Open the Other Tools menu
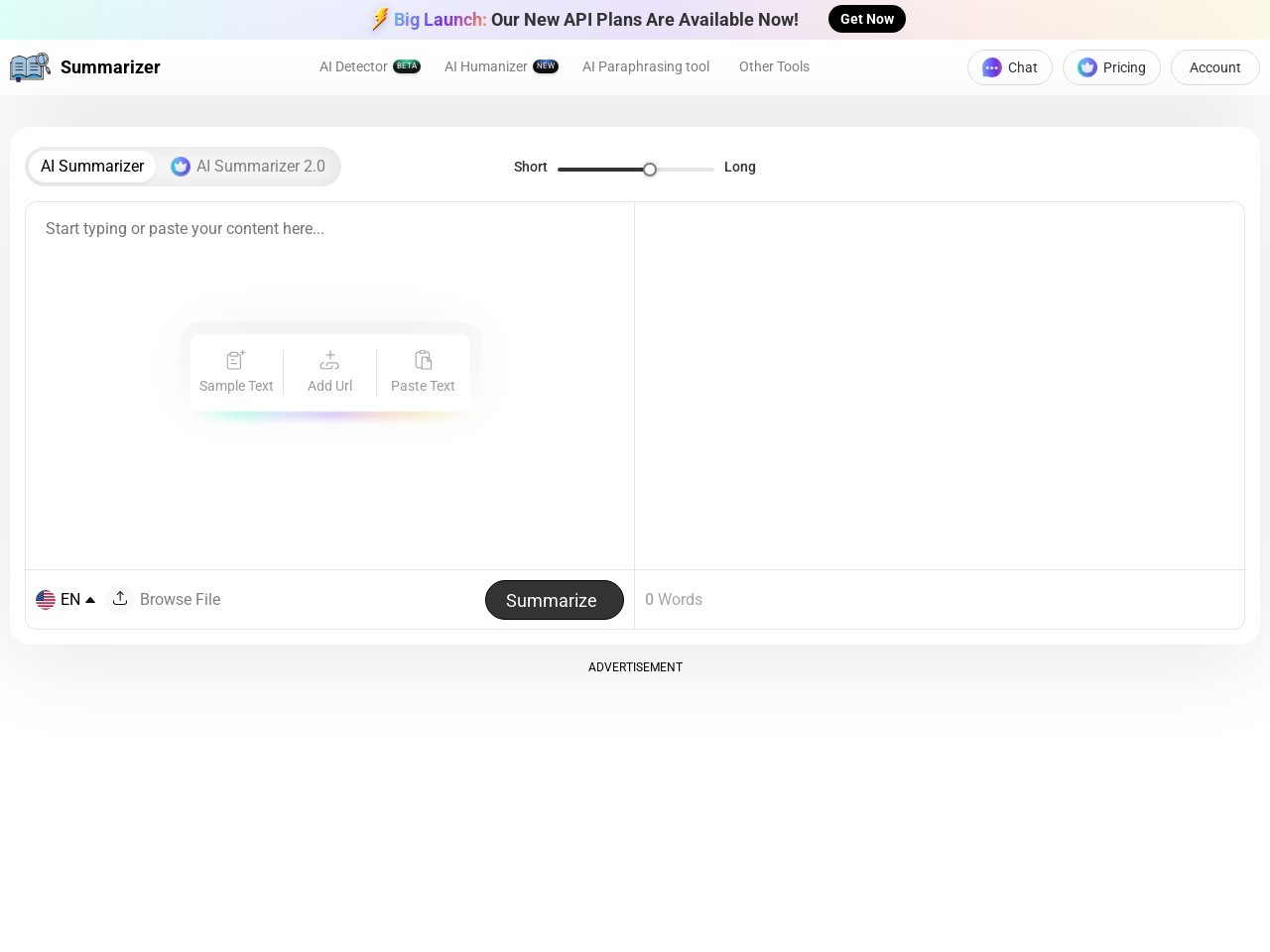Image resolution: width=1270 pixels, height=952 pixels. pos(774,66)
